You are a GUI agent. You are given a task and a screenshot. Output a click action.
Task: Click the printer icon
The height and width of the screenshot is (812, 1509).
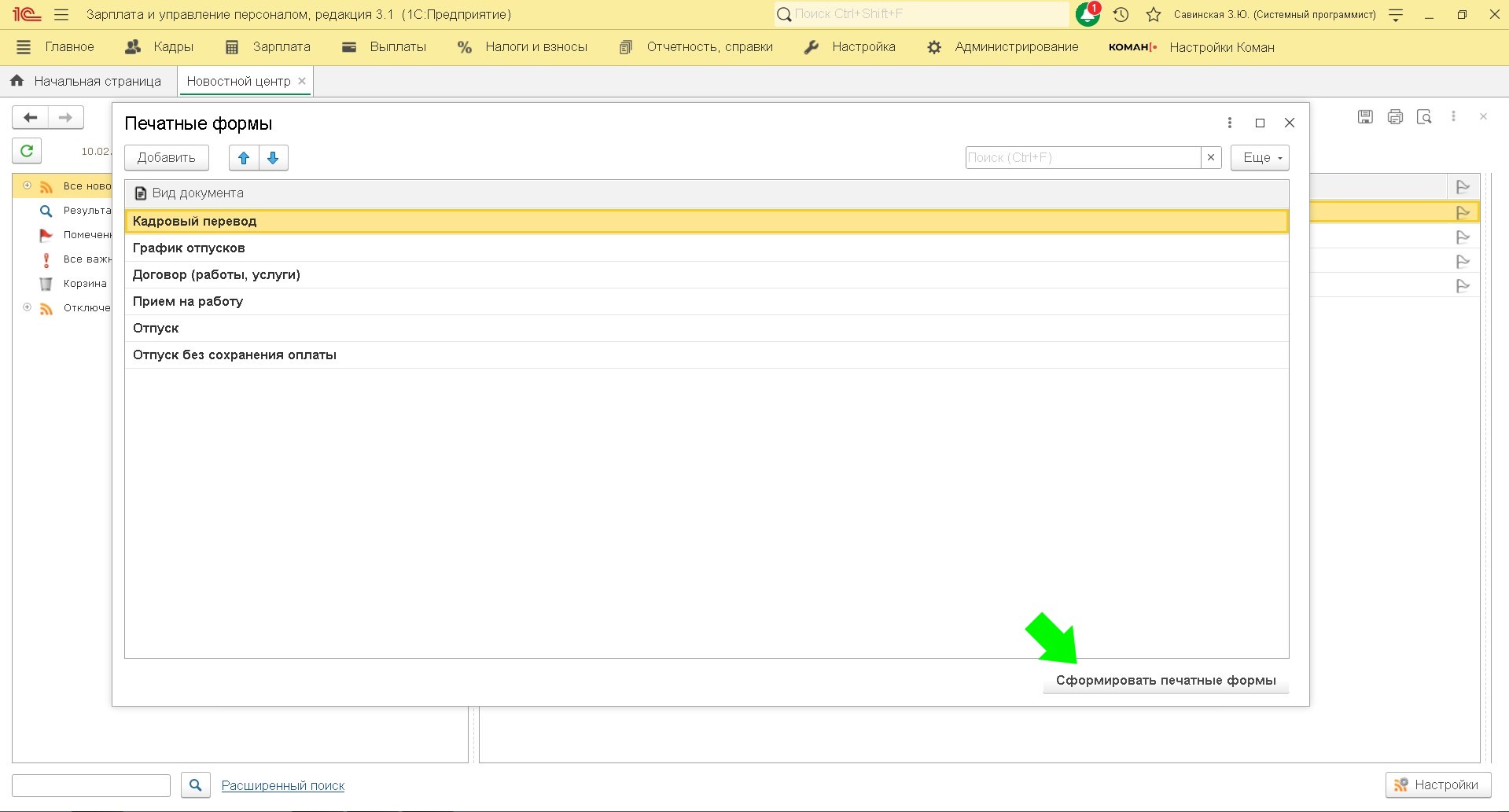pos(1395,117)
